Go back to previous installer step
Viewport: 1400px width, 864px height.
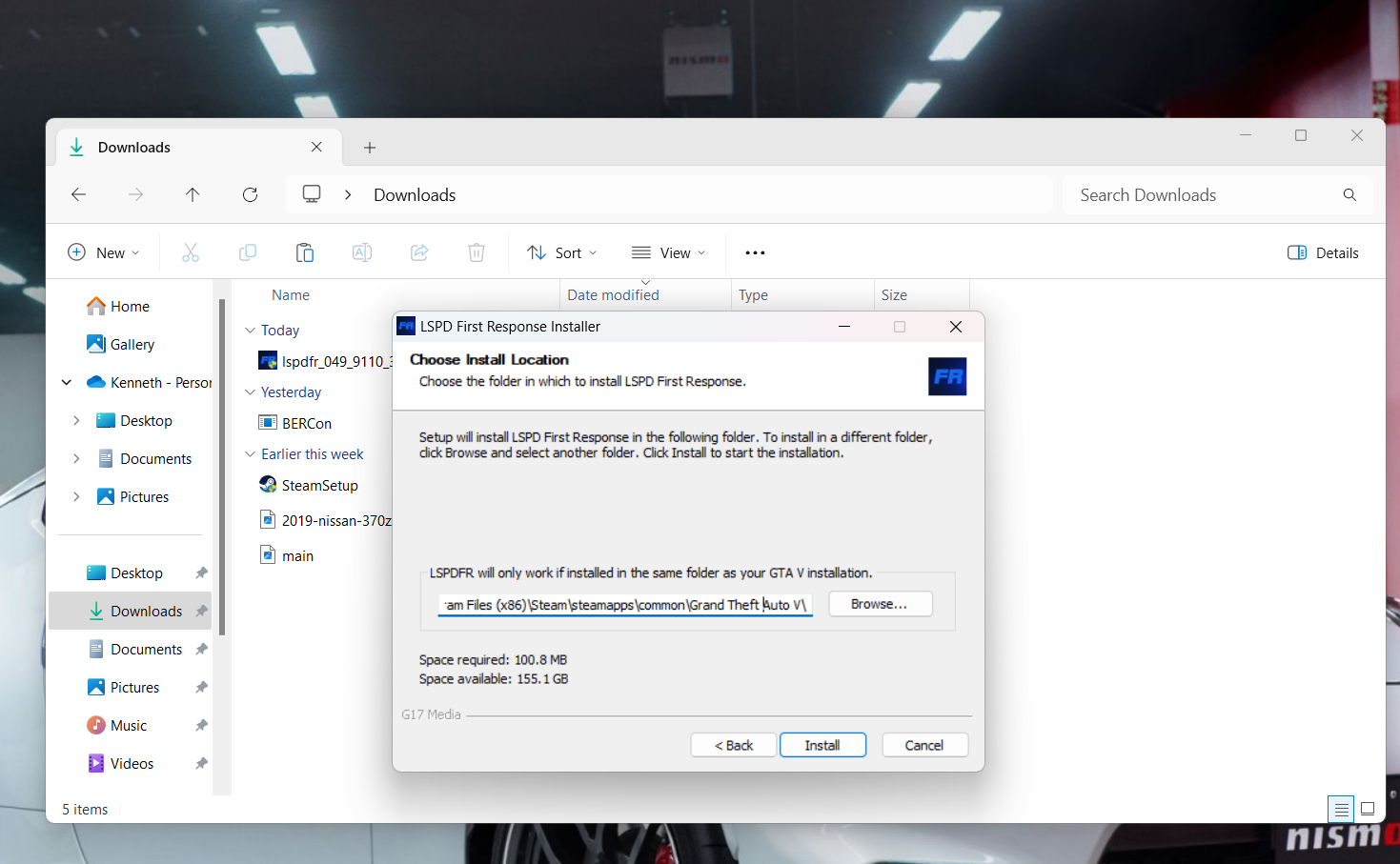coord(734,745)
